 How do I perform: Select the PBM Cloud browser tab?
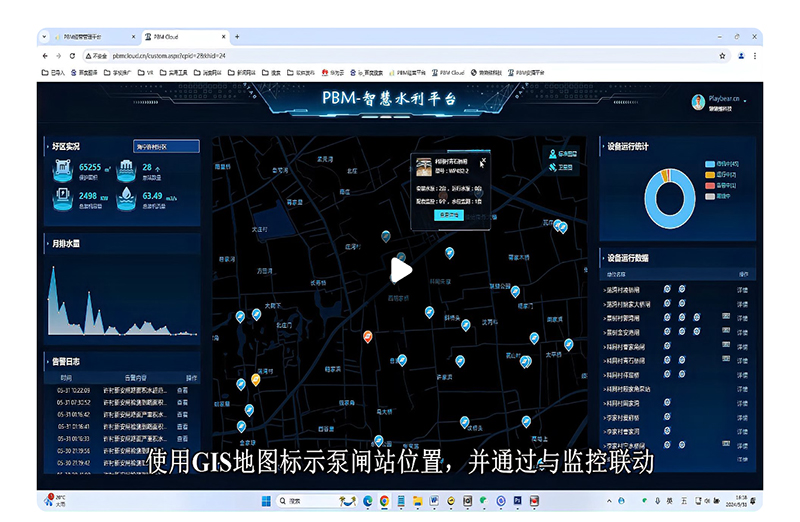182,37
